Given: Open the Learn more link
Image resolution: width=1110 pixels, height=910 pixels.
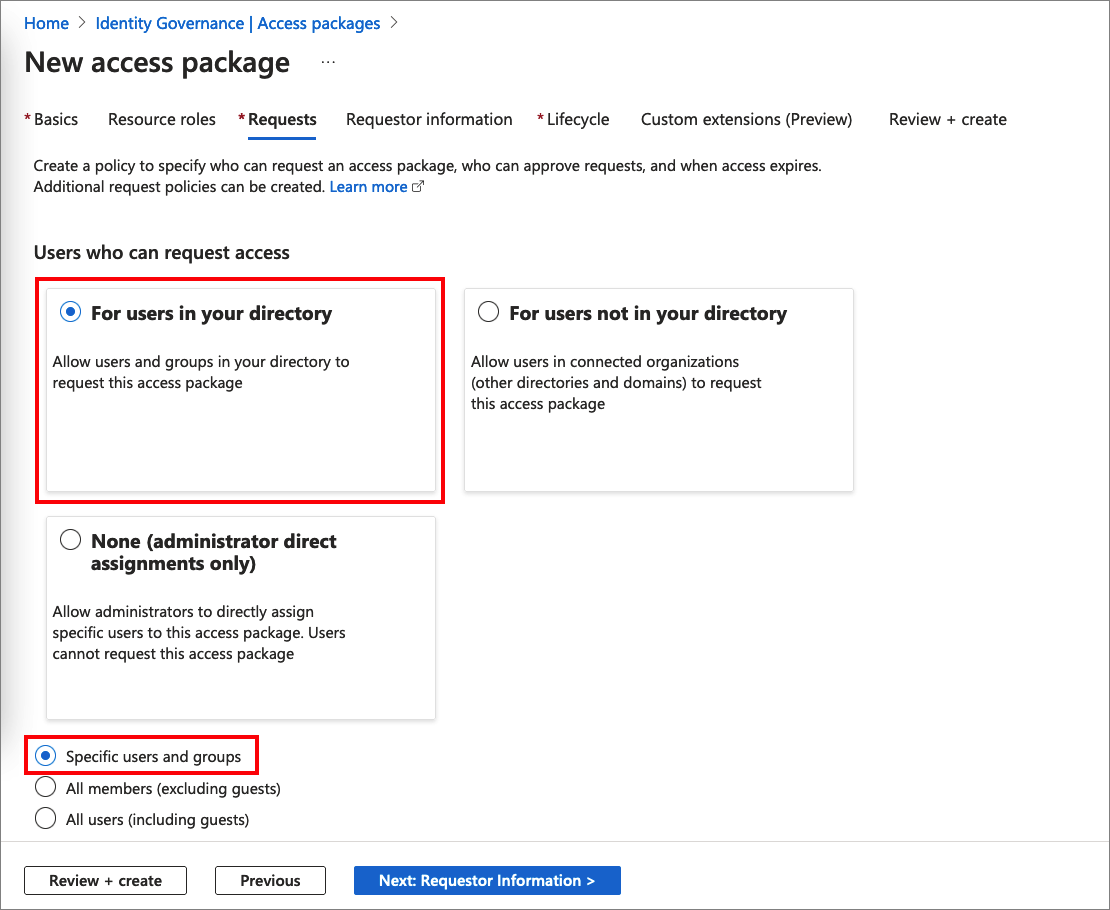Looking at the screenshot, I should click(x=368, y=187).
